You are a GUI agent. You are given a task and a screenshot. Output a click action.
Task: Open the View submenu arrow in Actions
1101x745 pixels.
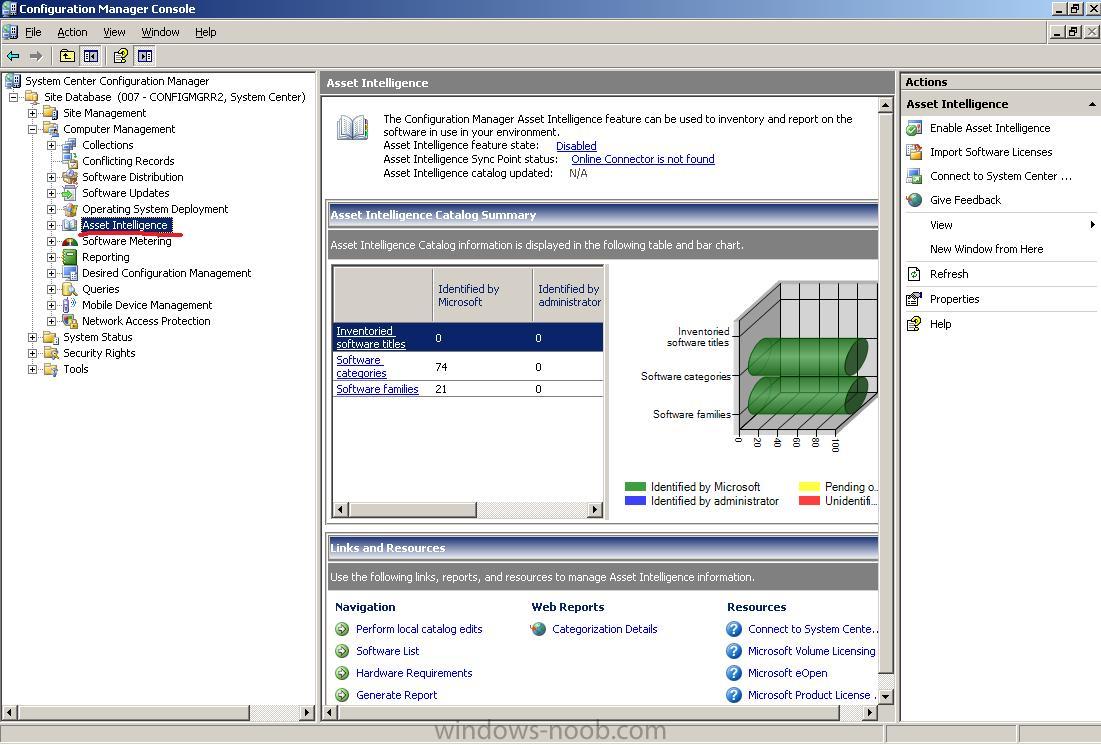(x=1092, y=225)
